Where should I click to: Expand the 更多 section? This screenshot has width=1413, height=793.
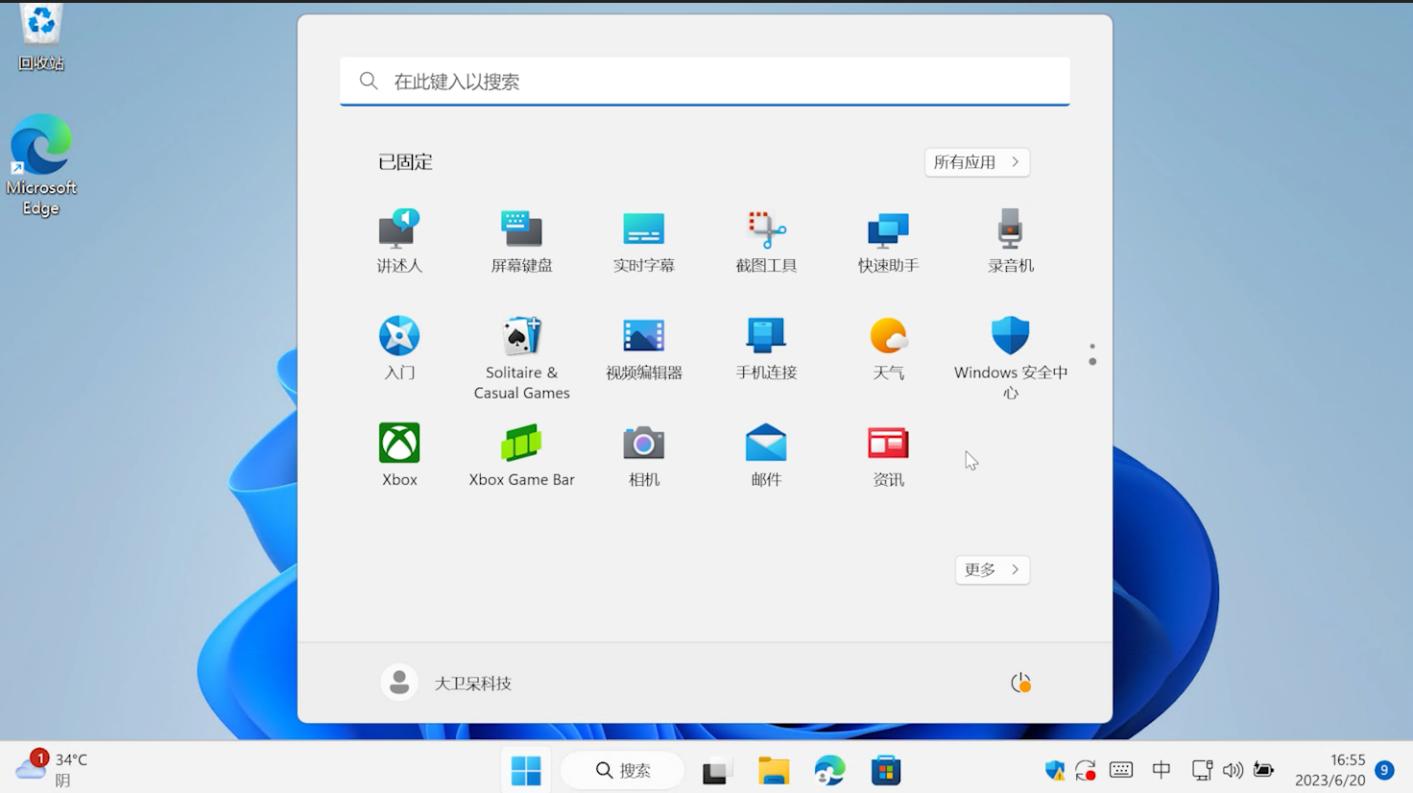pyautogui.click(x=991, y=569)
